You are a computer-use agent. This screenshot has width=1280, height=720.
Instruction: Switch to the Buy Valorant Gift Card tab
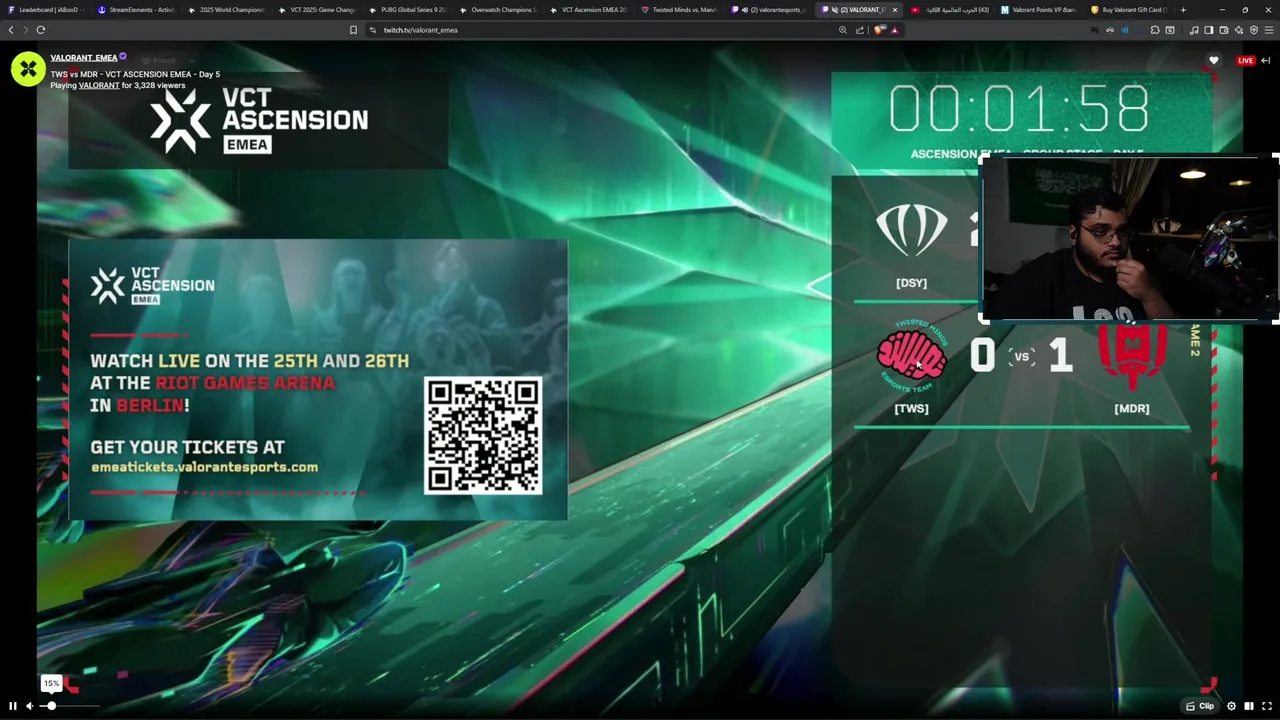(1129, 10)
